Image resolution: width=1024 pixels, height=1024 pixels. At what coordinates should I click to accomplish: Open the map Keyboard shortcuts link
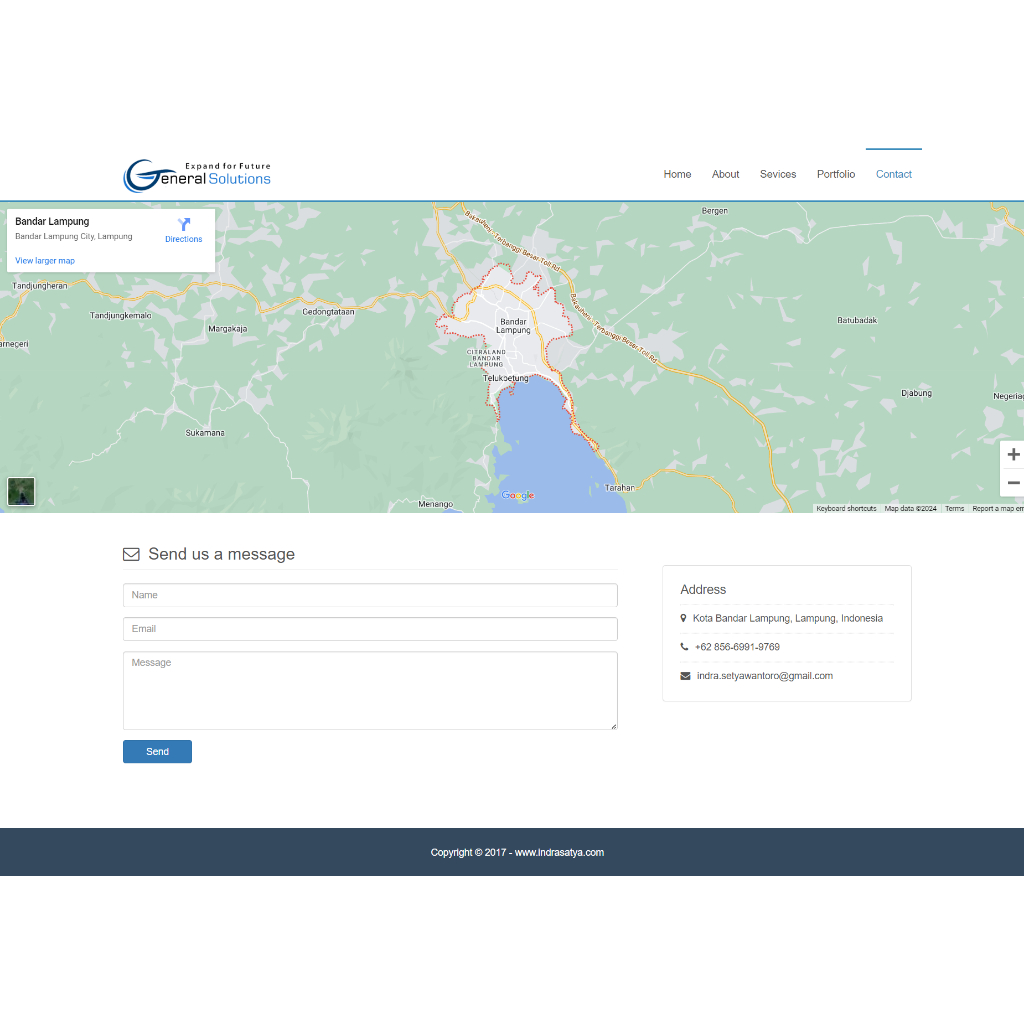[846, 509]
